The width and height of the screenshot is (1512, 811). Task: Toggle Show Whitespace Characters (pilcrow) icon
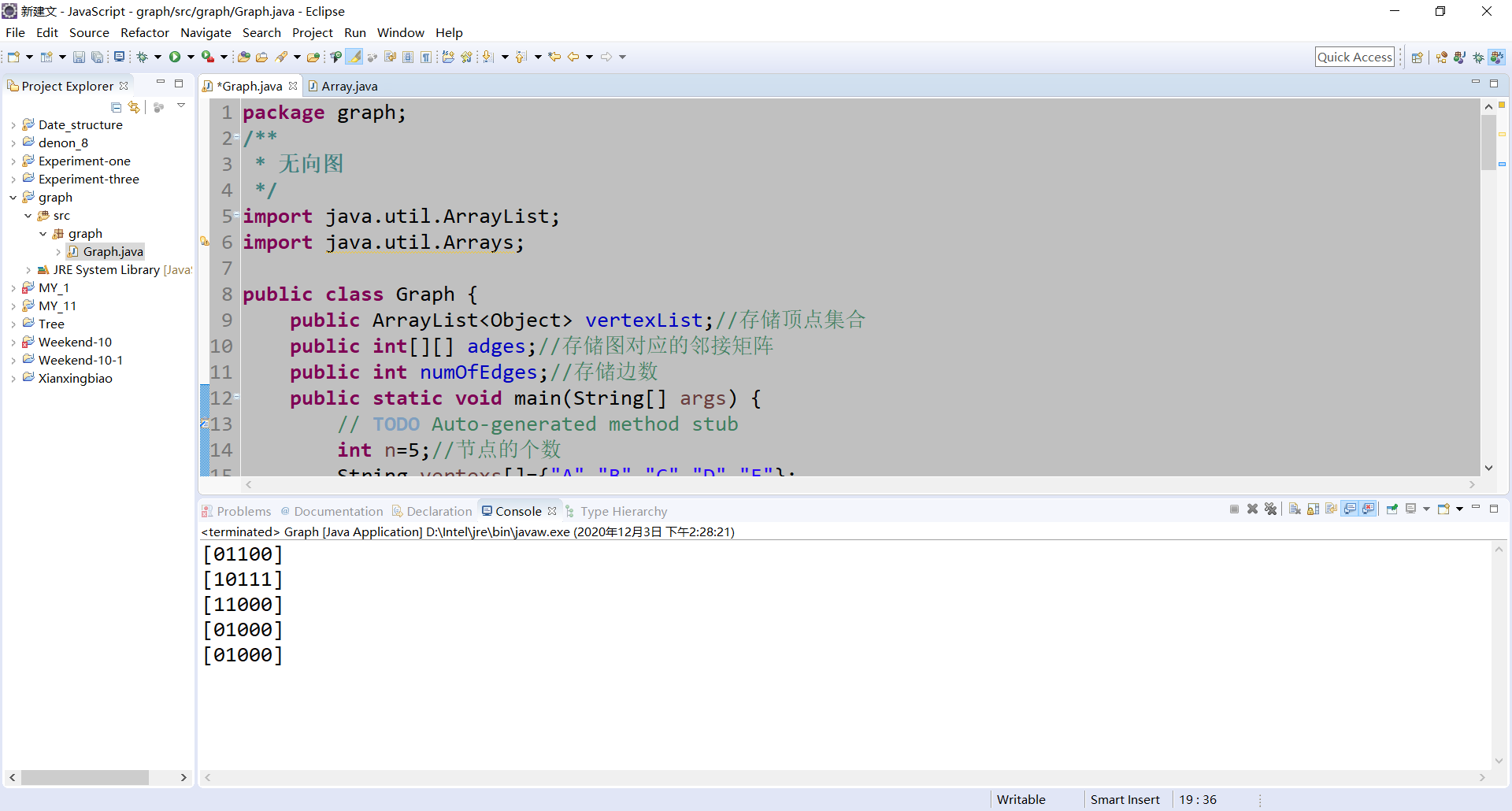tap(425, 57)
